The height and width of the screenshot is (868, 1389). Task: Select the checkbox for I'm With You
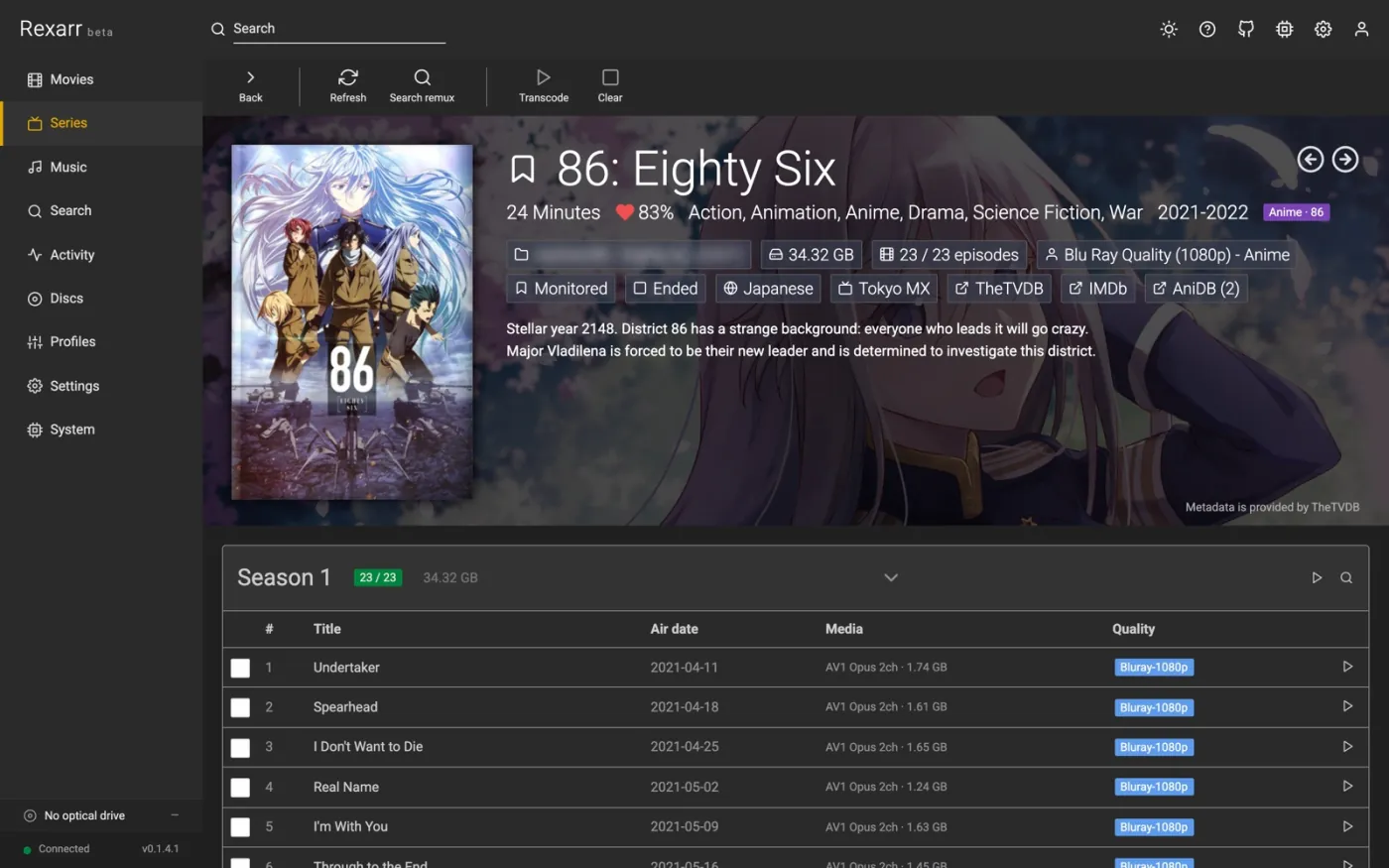[x=240, y=826]
